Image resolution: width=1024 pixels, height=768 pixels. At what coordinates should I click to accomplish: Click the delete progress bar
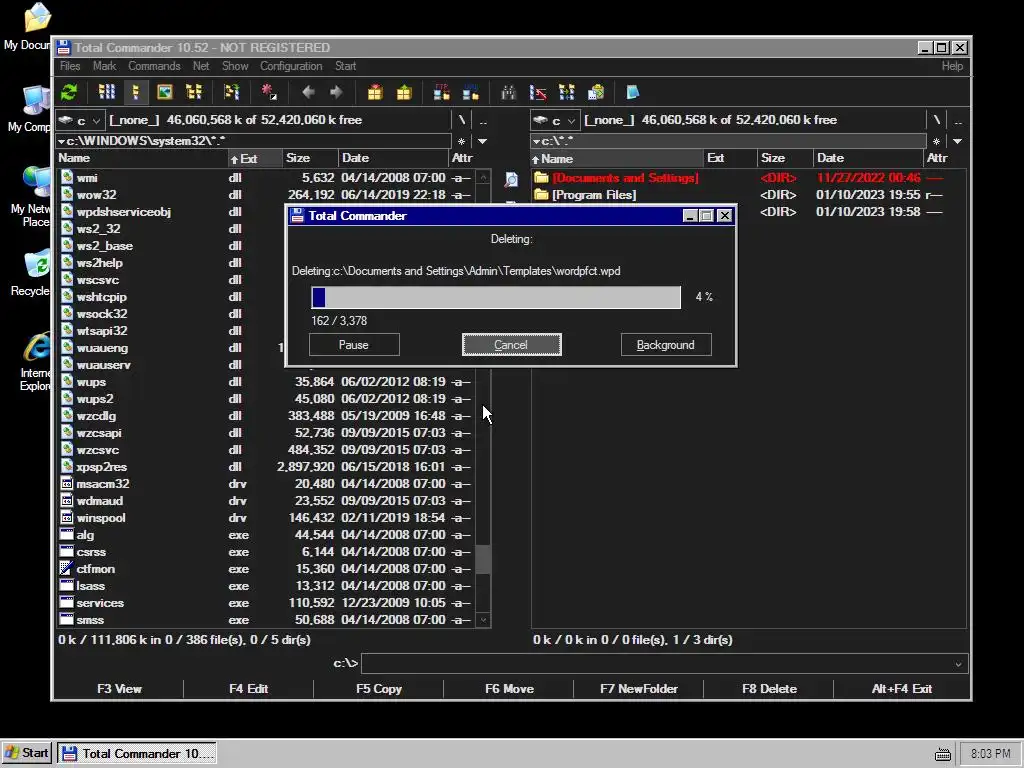click(x=496, y=297)
